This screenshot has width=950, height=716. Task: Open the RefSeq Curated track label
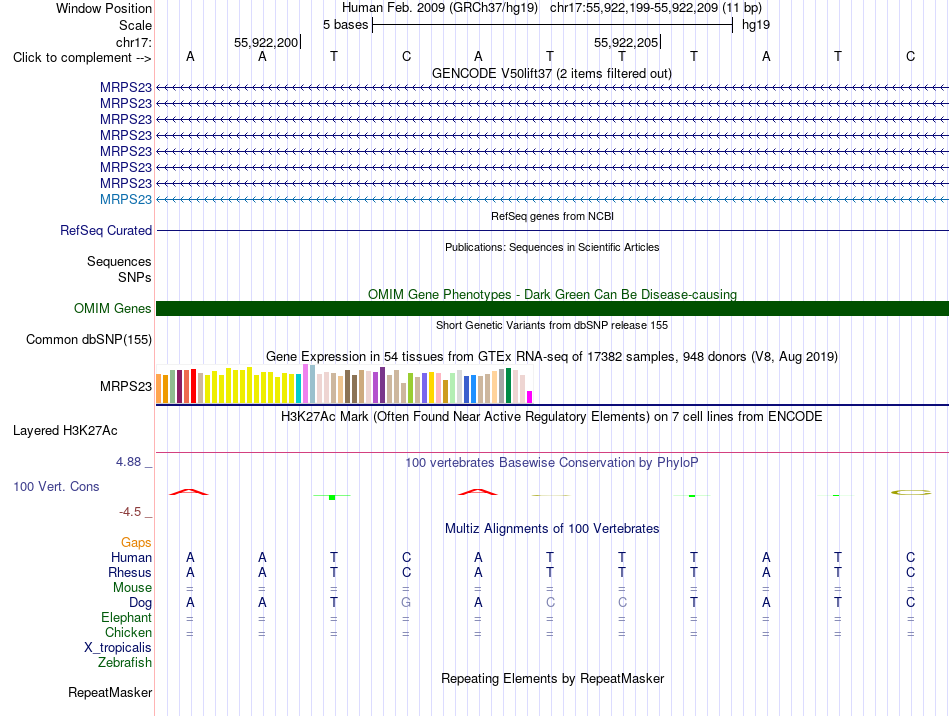pos(106,230)
